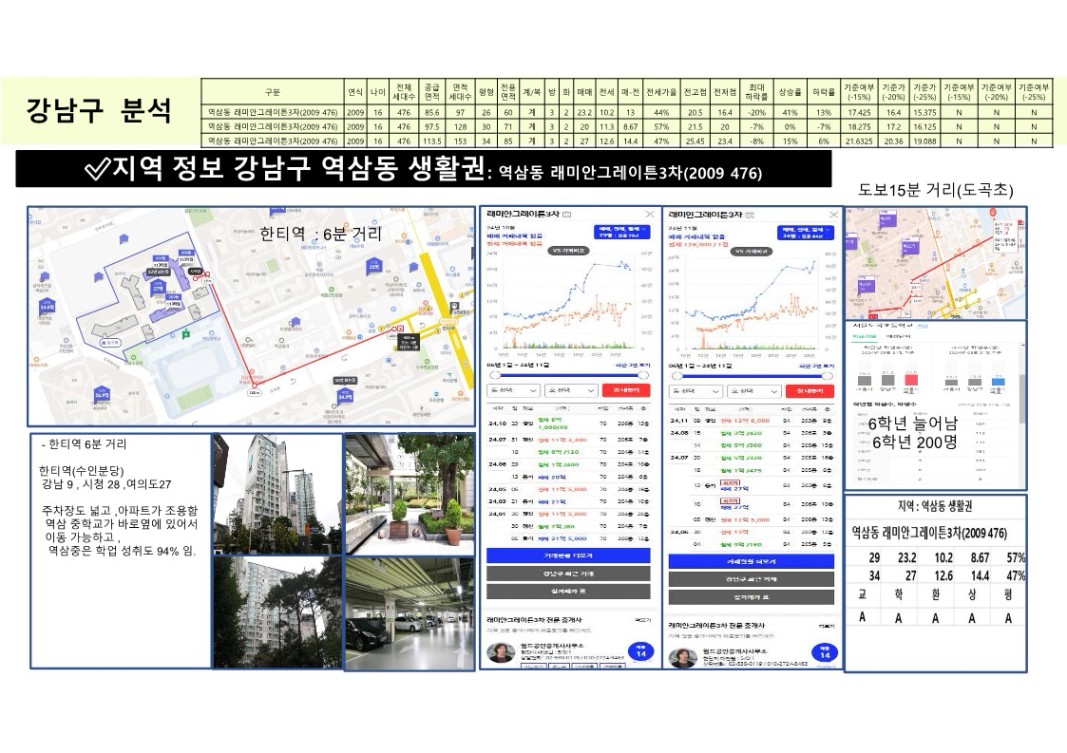
Task: Open blue deal-type dropdown in left panel
Action: 621,232
